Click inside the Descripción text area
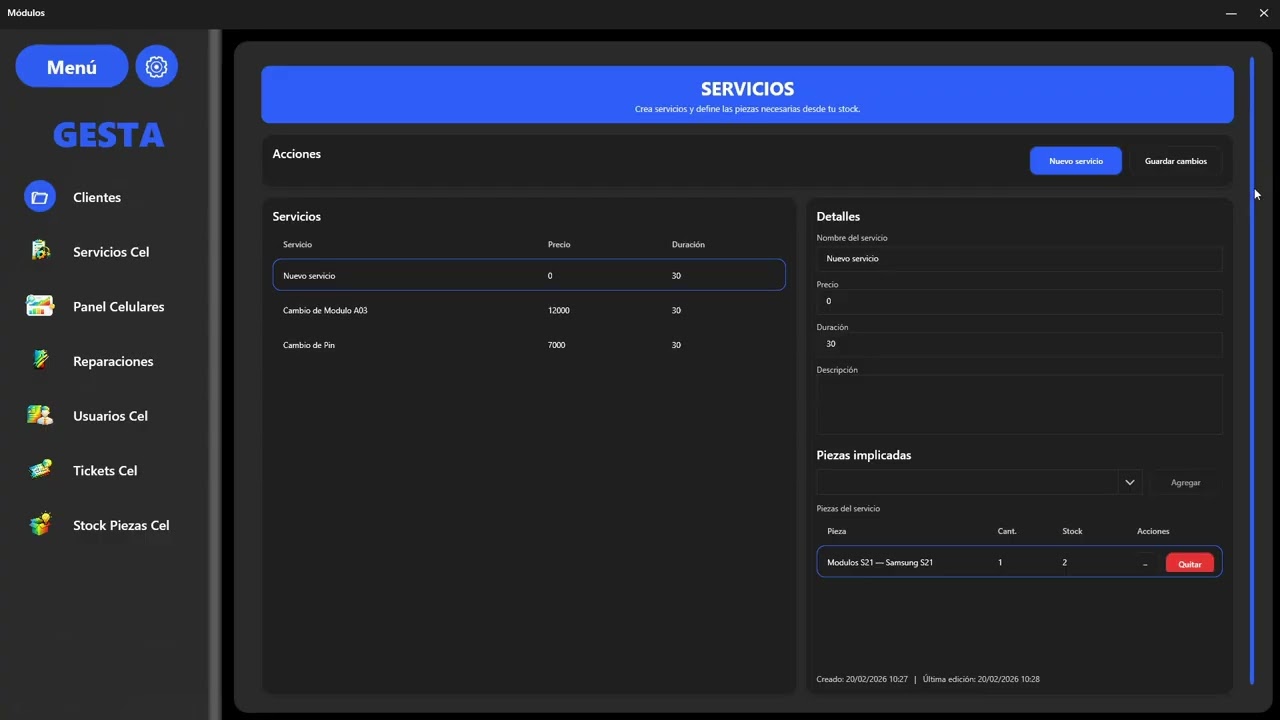The width and height of the screenshot is (1280, 720). coord(1019,404)
